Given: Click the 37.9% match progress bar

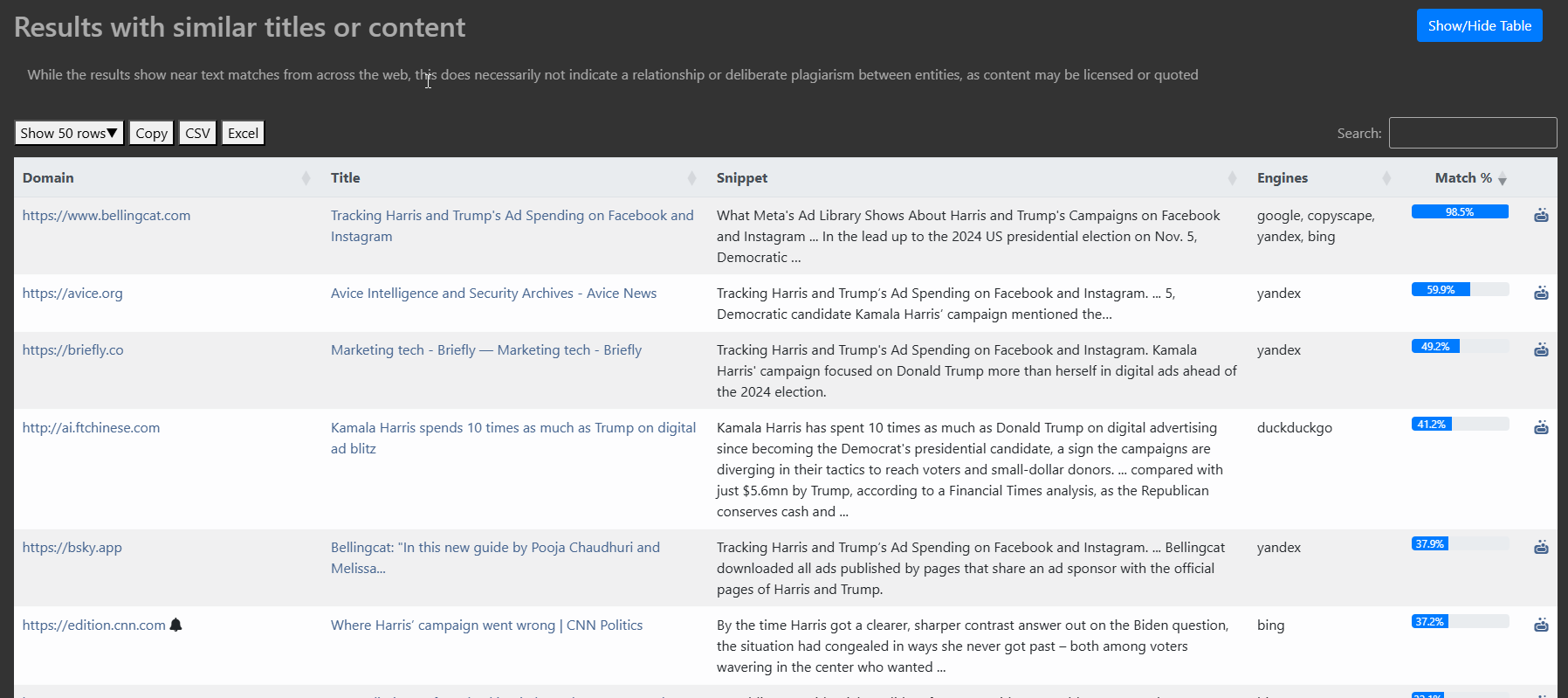Looking at the screenshot, I should pos(1460,543).
